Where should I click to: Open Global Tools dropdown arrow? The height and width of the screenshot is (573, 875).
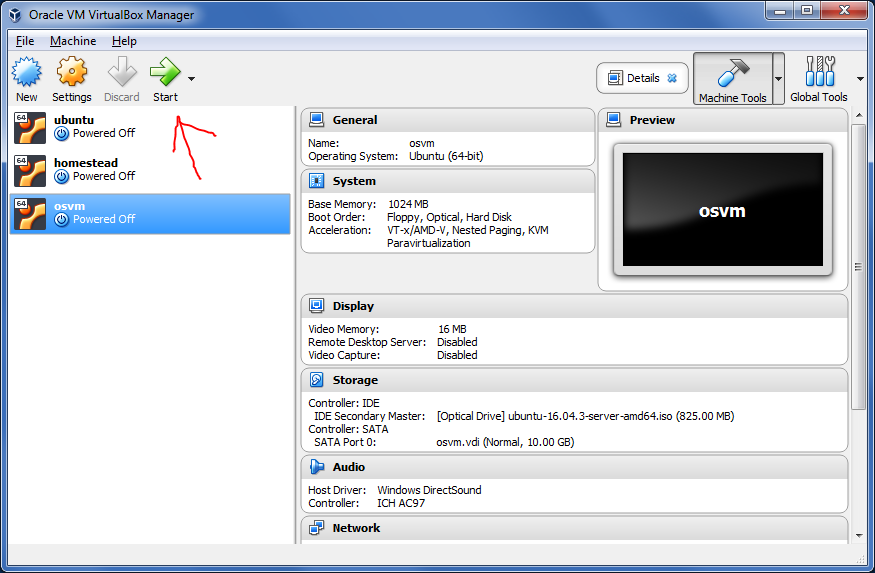(x=860, y=79)
